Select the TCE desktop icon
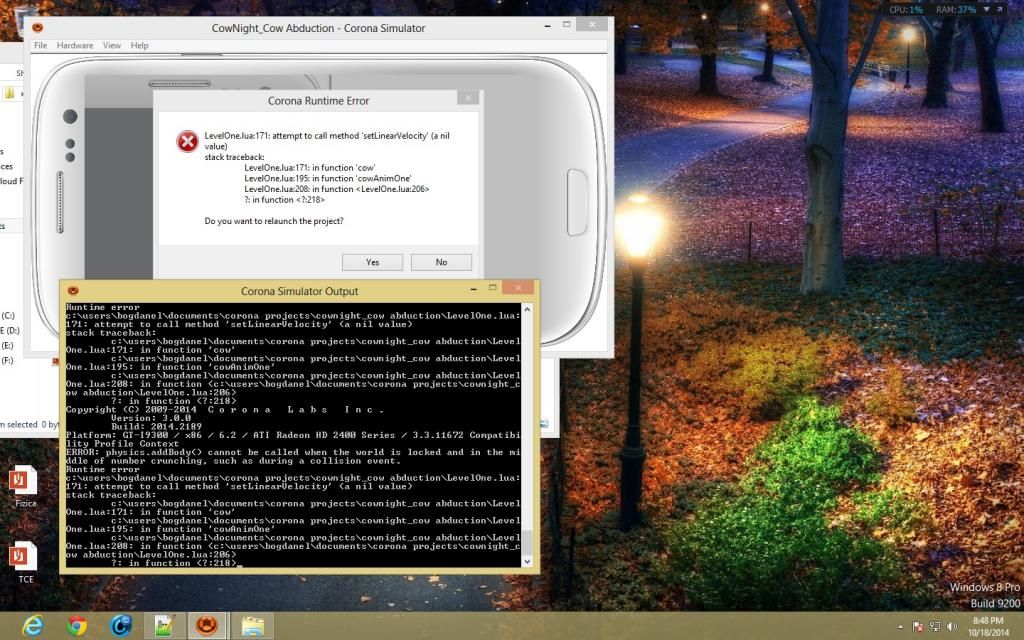The height and width of the screenshot is (640, 1024). coord(25,562)
